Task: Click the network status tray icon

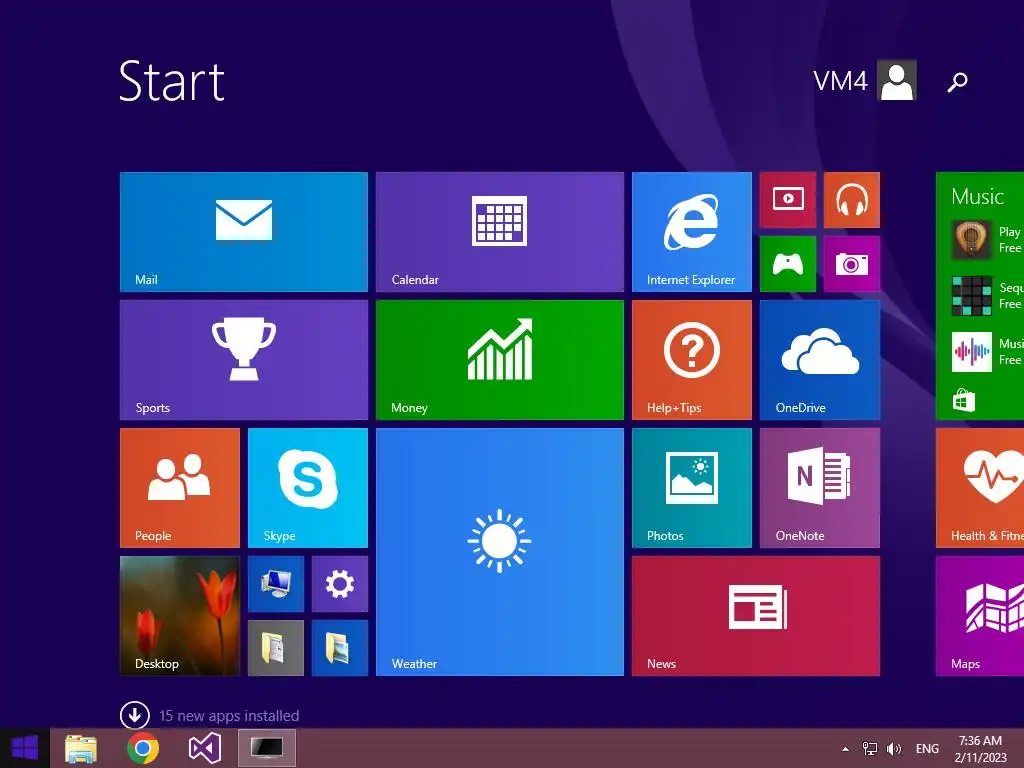Action: pyautogui.click(x=870, y=749)
